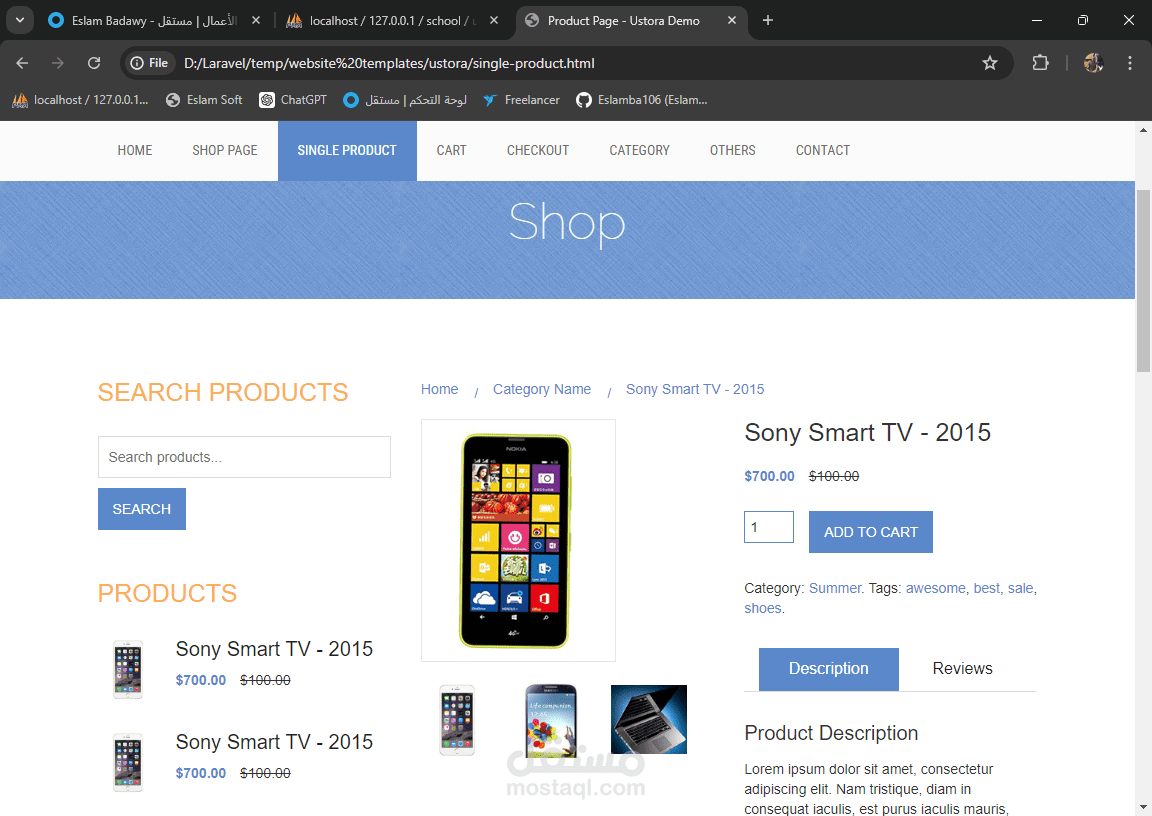Open the مستقل dashboard bookmark

coord(405,100)
